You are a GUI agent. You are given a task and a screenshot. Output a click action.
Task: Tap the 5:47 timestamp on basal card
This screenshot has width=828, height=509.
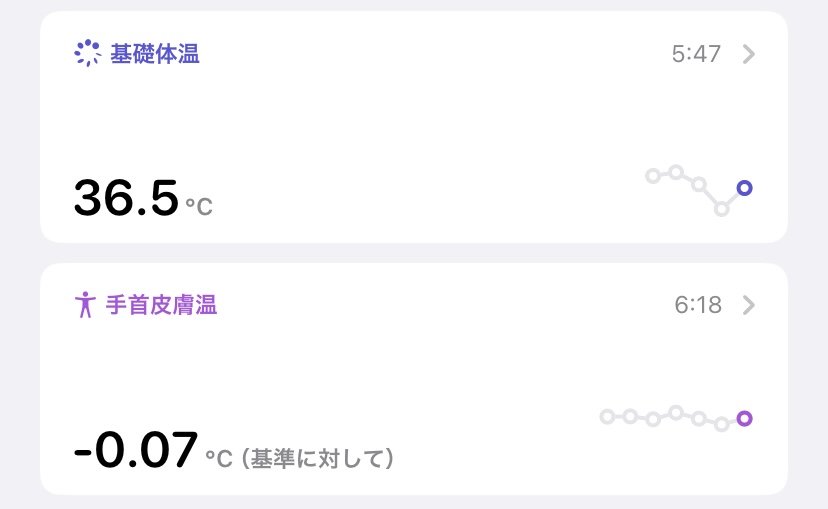tap(696, 54)
